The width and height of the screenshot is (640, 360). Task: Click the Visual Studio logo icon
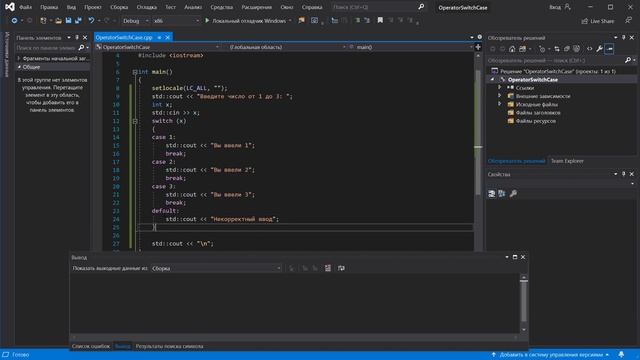point(10,7)
